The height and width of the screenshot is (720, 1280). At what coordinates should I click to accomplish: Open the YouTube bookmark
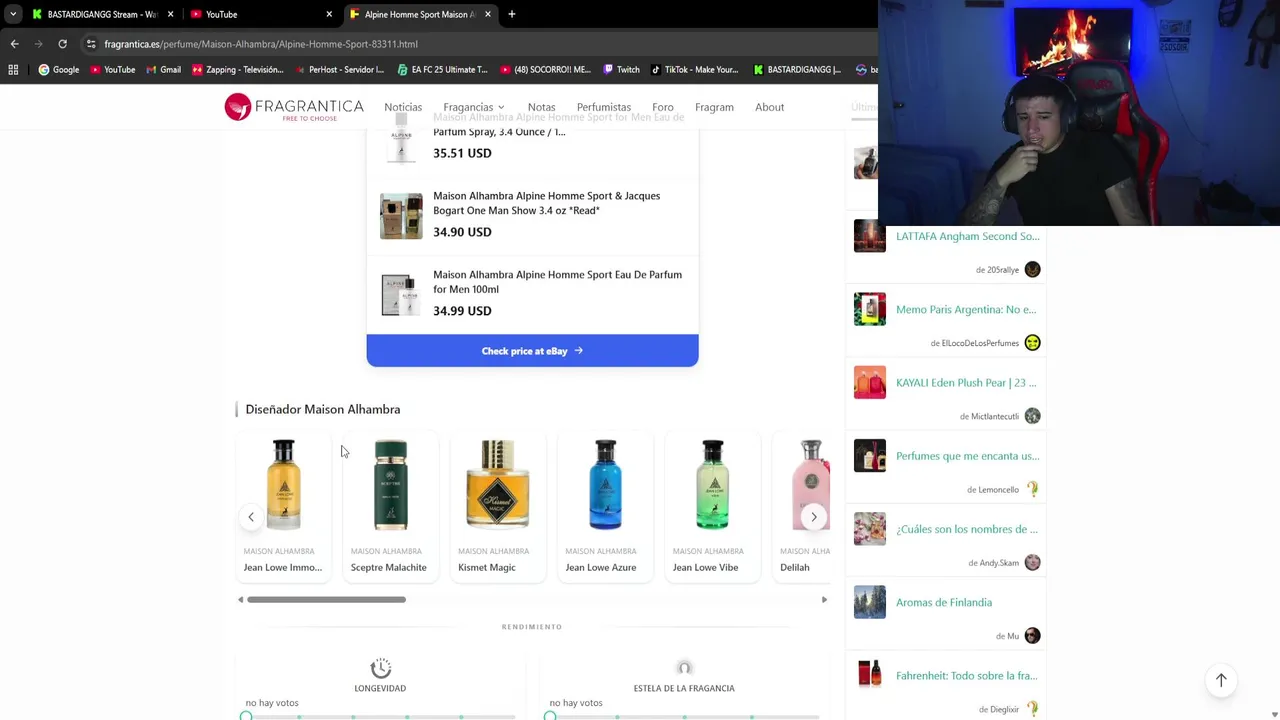click(x=112, y=70)
